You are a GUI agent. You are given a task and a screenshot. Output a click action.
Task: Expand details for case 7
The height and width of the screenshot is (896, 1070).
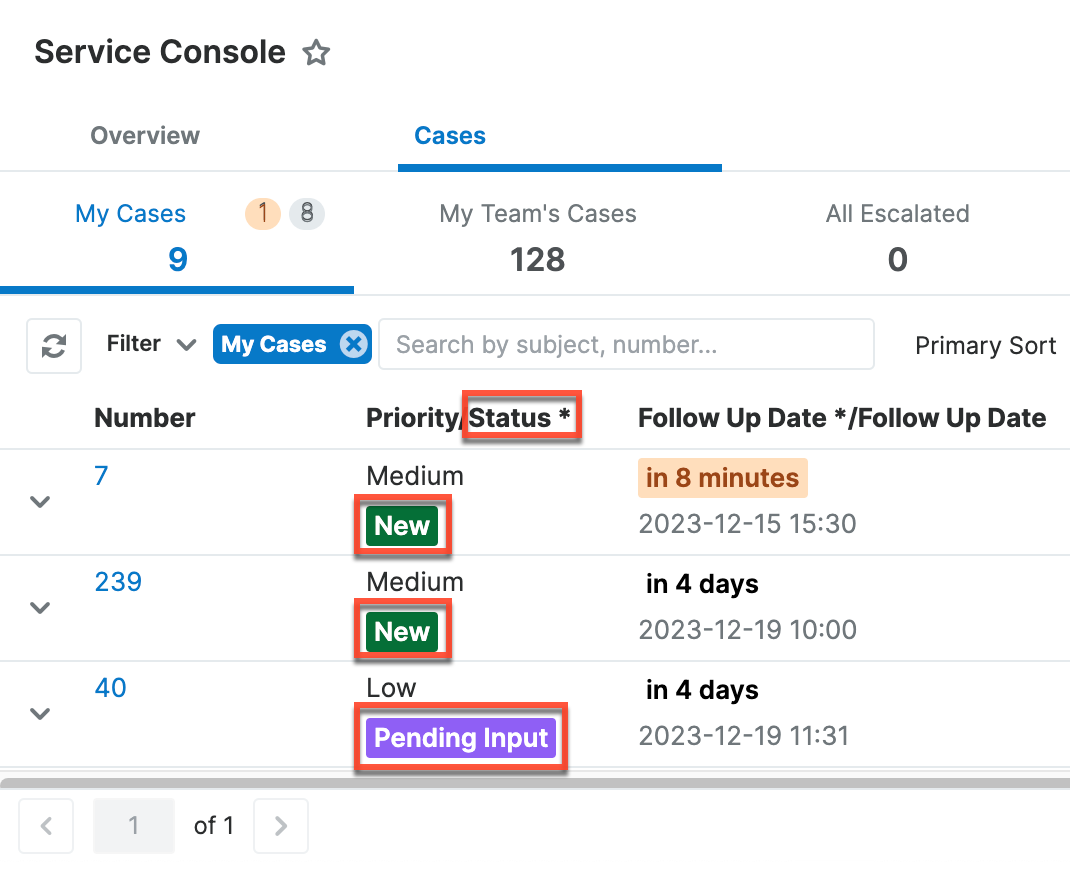coord(40,502)
